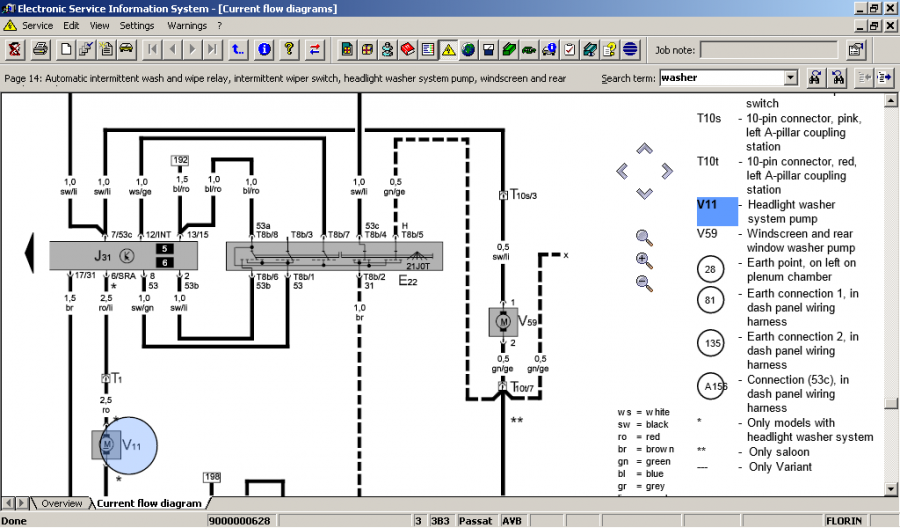
Task: Open the Warnings menu
Action: [187, 25]
